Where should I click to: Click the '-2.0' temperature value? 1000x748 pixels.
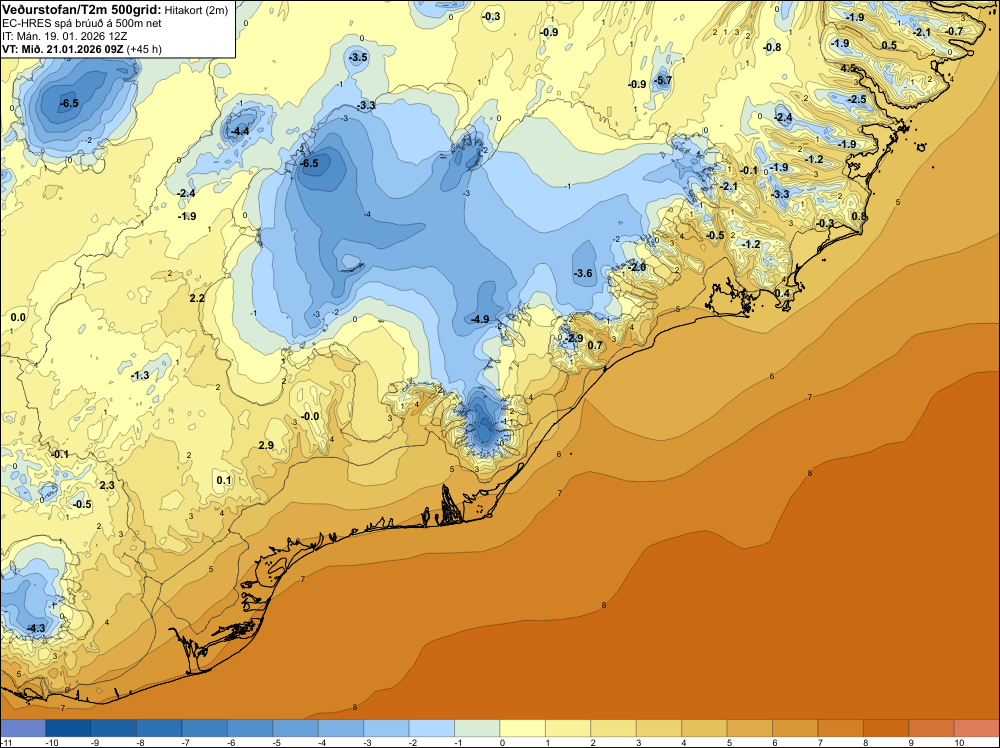[637, 267]
